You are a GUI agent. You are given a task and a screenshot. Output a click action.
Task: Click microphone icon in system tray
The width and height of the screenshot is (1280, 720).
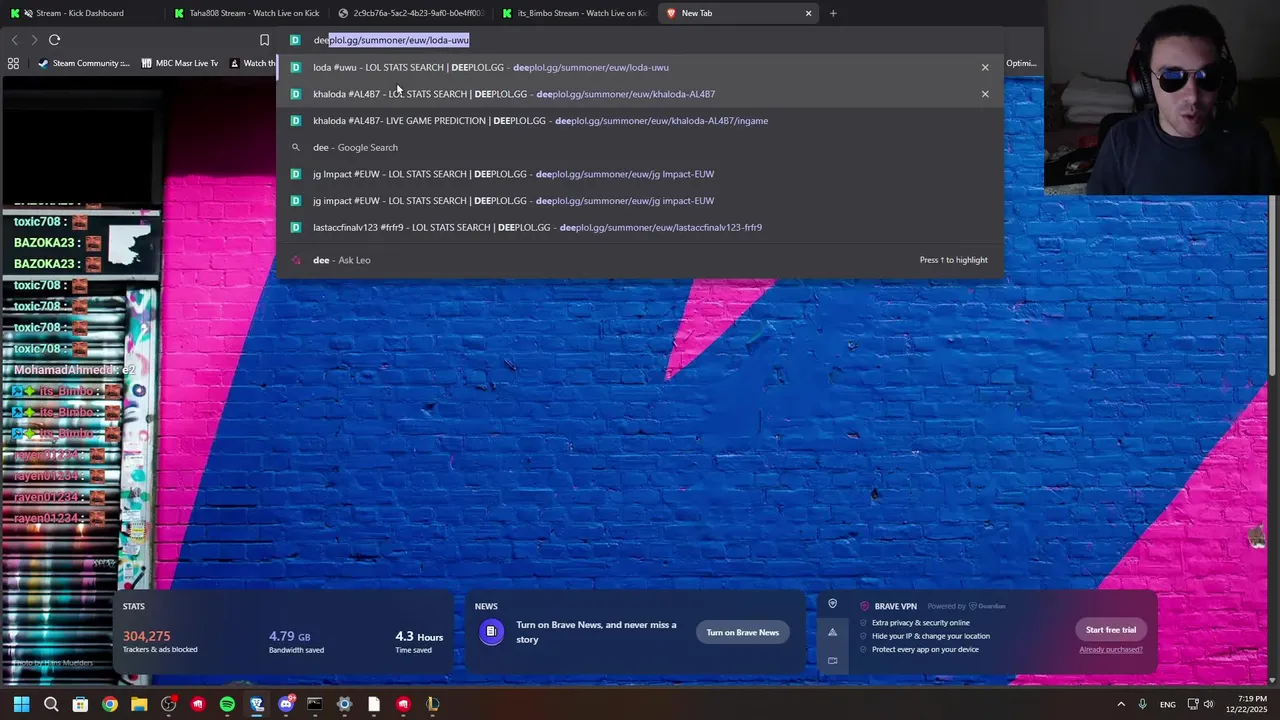point(1142,704)
